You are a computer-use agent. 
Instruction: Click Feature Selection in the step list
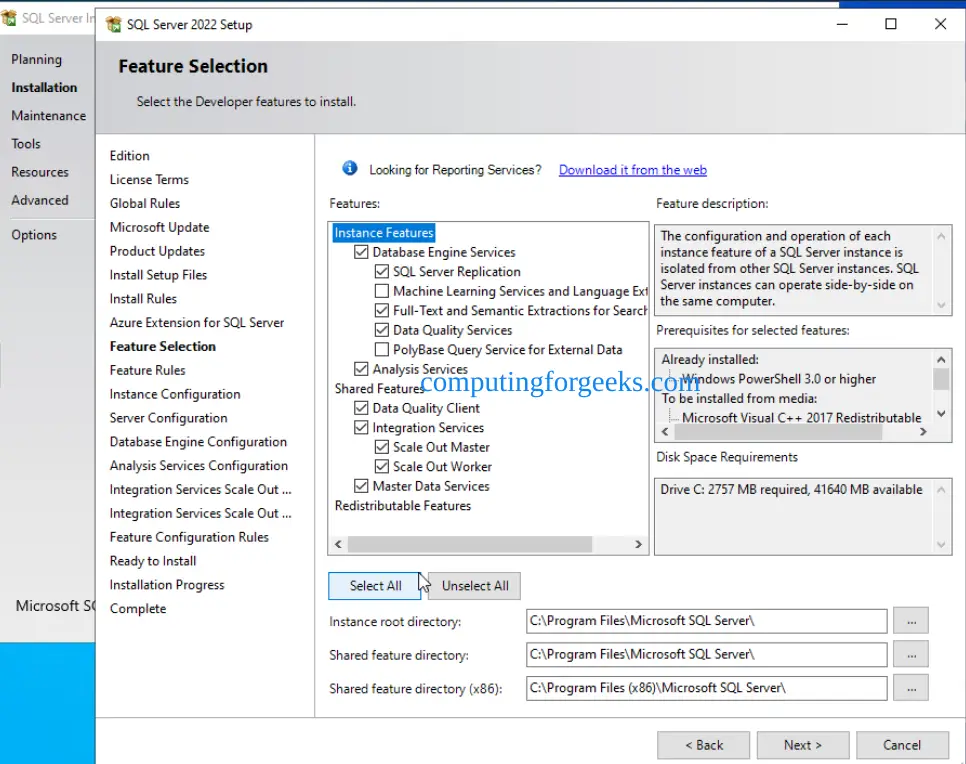163,347
